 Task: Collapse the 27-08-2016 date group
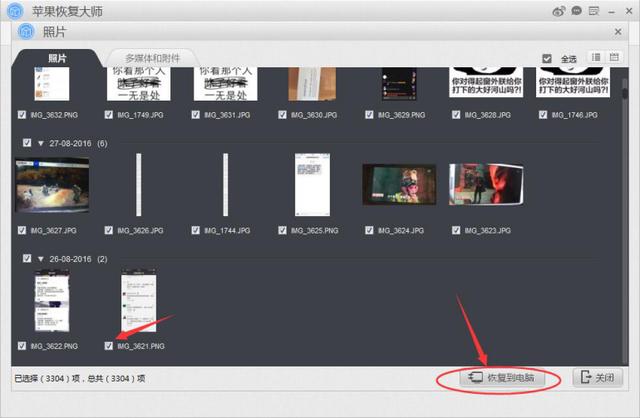click(x=40, y=143)
